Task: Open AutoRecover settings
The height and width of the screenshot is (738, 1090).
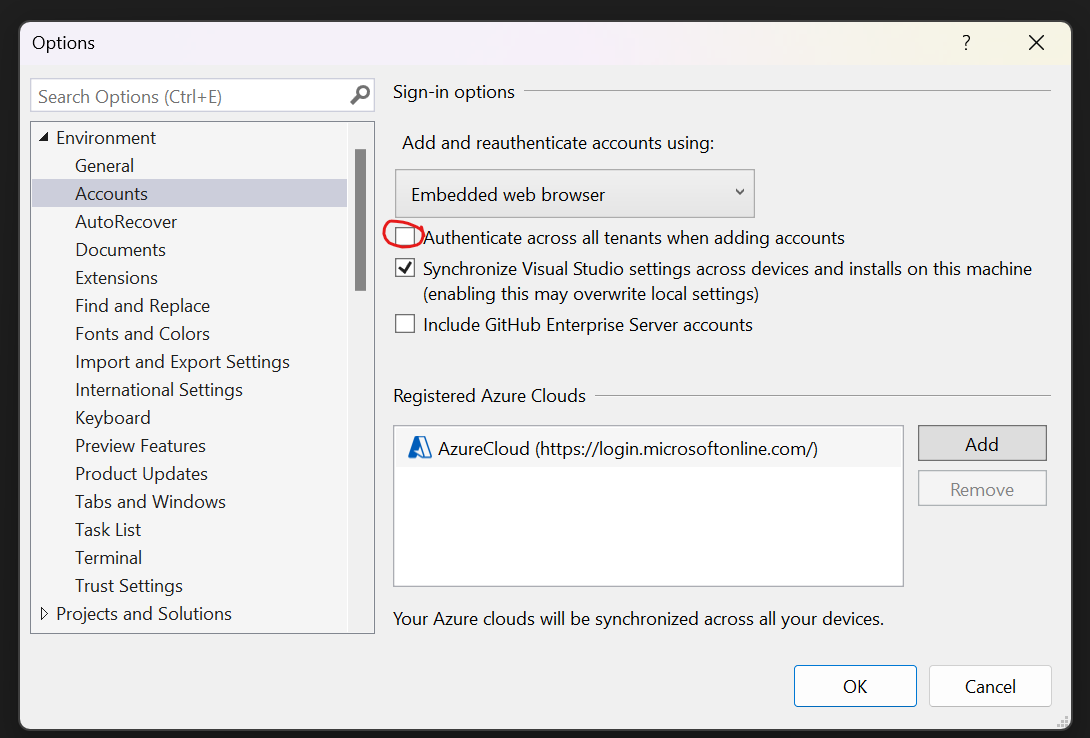Action: coord(126,222)
